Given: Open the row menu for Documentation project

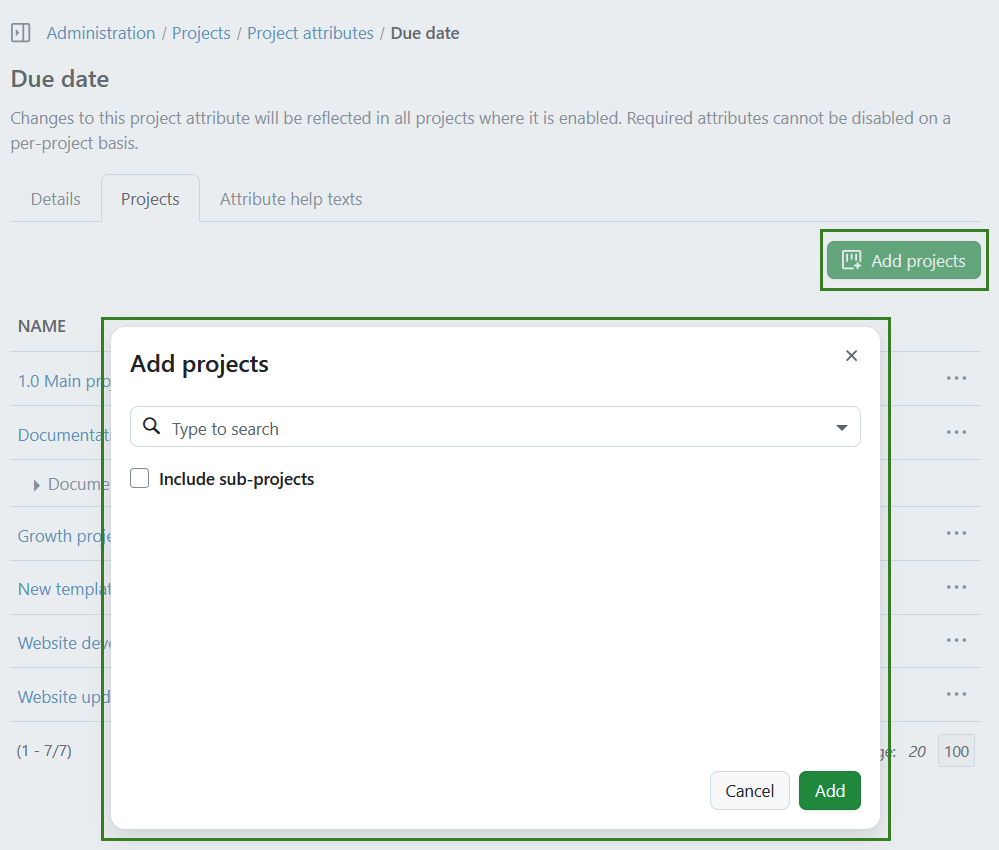Looking at the screenshot, I should pyautogui.click(x=955, y=432).
